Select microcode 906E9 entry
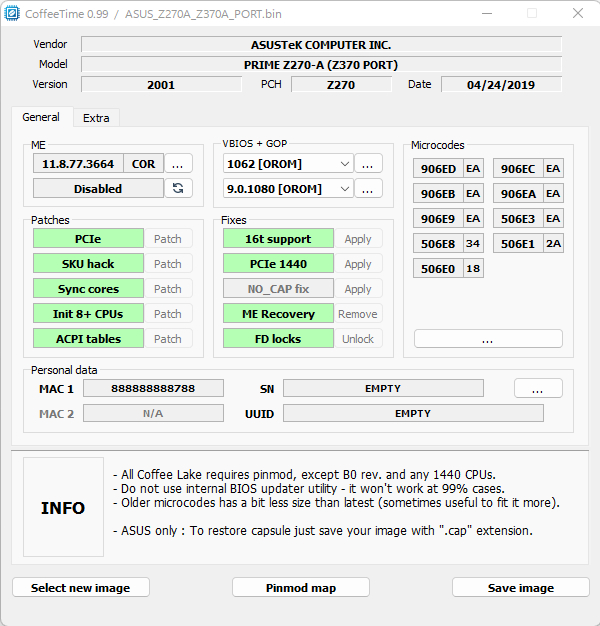Image resolution: width=600 pixels, height=626 pixels. [448, 218]
